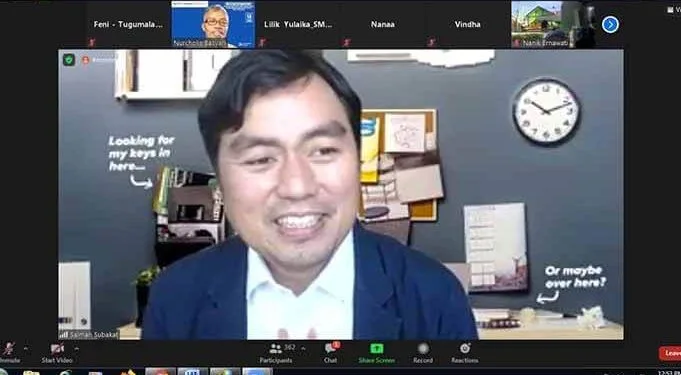
Task: Click muted mic icon on Lilik's tile
Action: [261, 42]
